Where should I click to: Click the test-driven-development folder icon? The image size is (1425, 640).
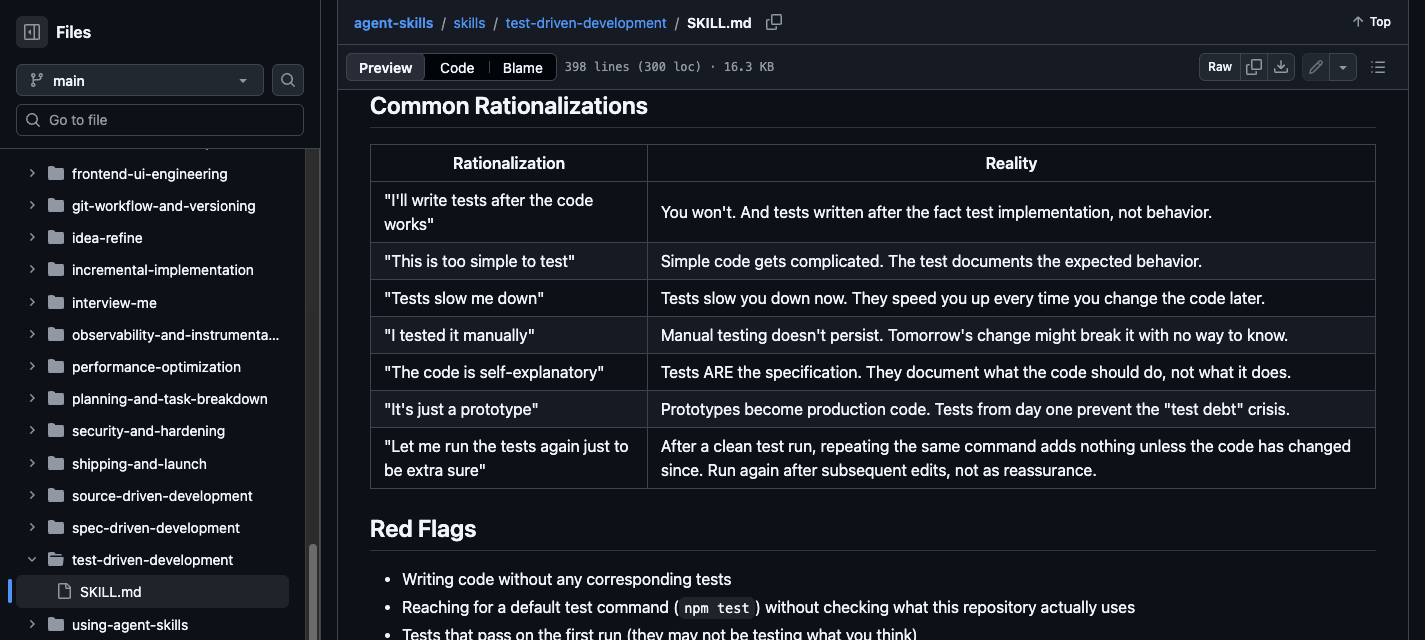[55, 560]
